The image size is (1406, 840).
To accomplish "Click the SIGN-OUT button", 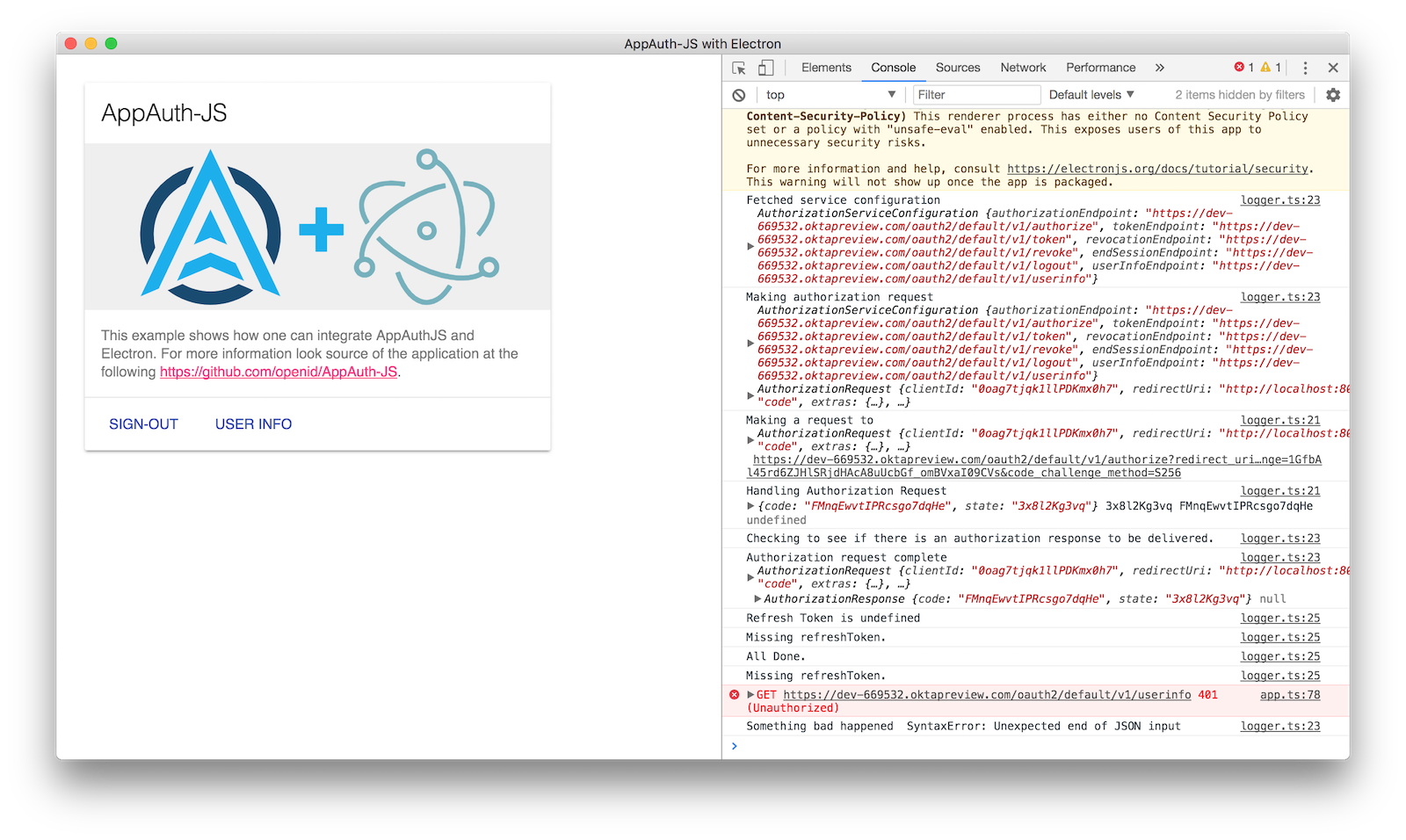I will [143, 424].
